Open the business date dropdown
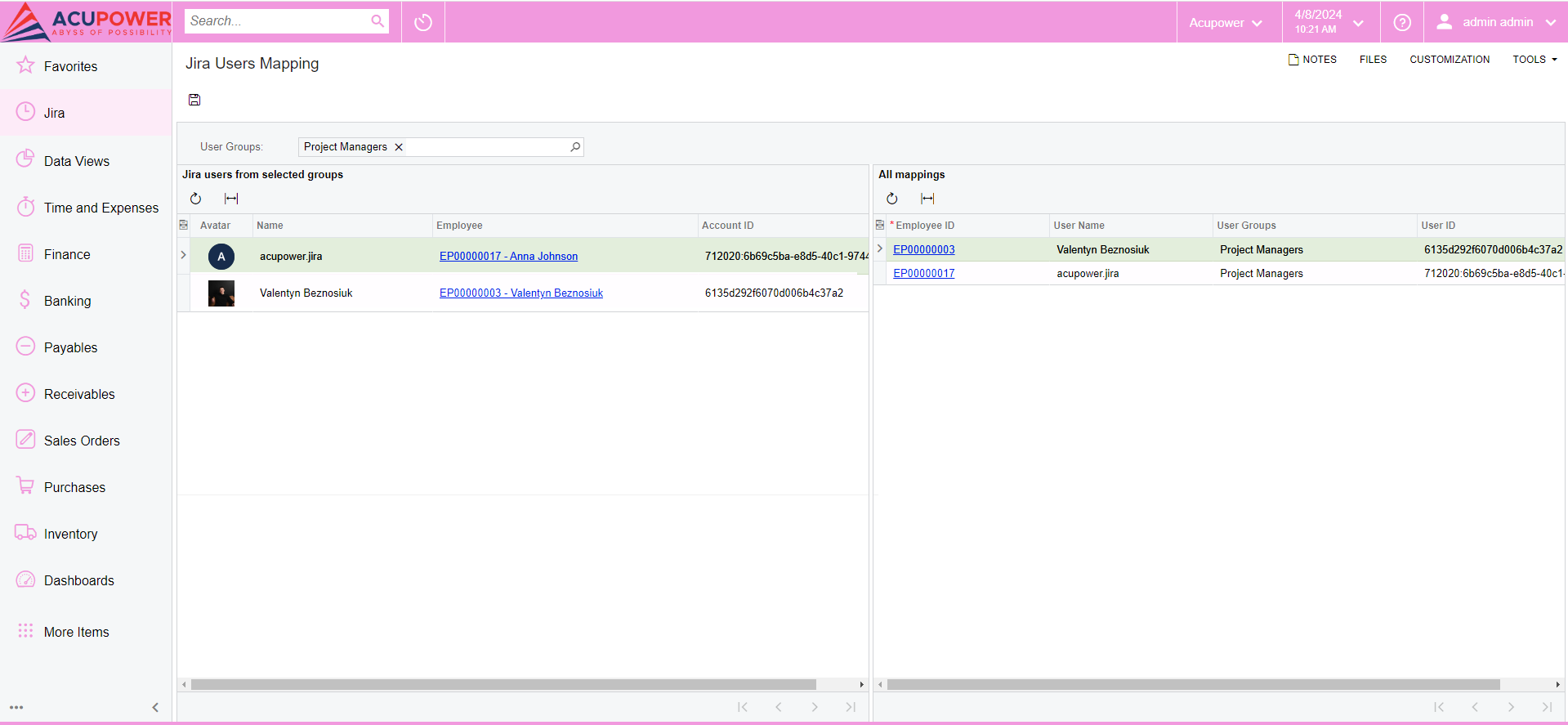The width and height of the screenshot is (1568, 725). coord(1329,22)
